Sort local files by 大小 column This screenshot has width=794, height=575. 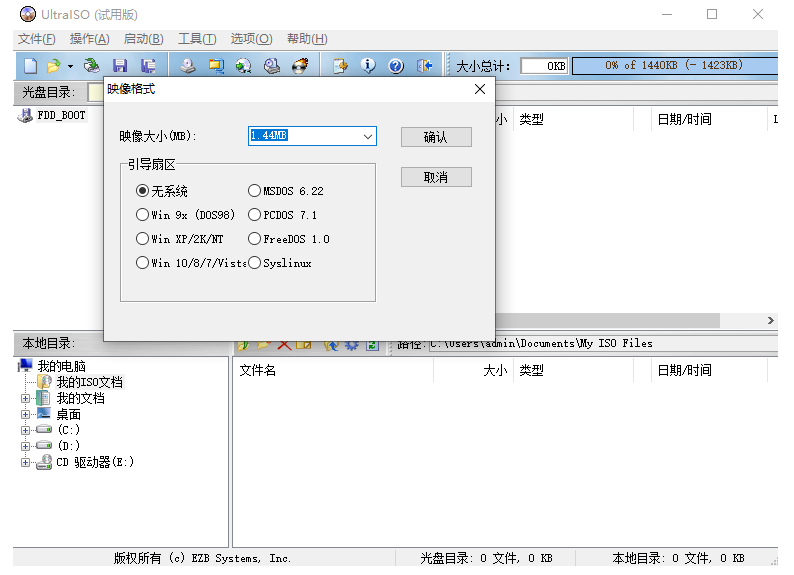[473, 371]
